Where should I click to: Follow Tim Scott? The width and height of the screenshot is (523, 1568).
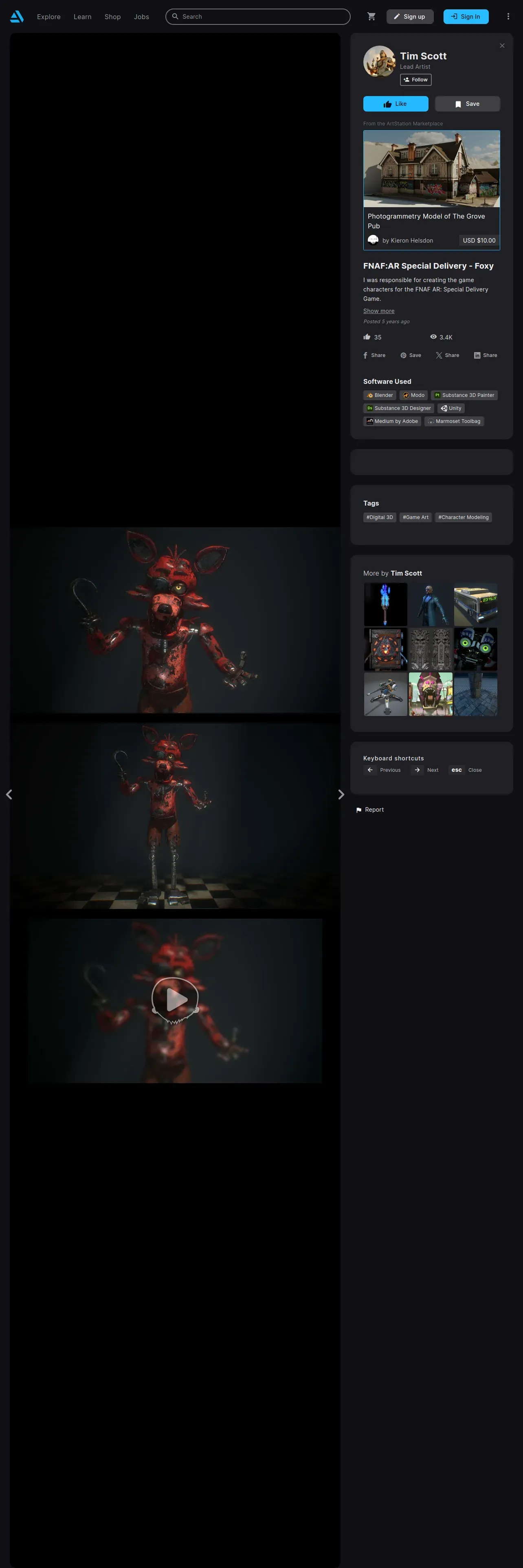416,80
